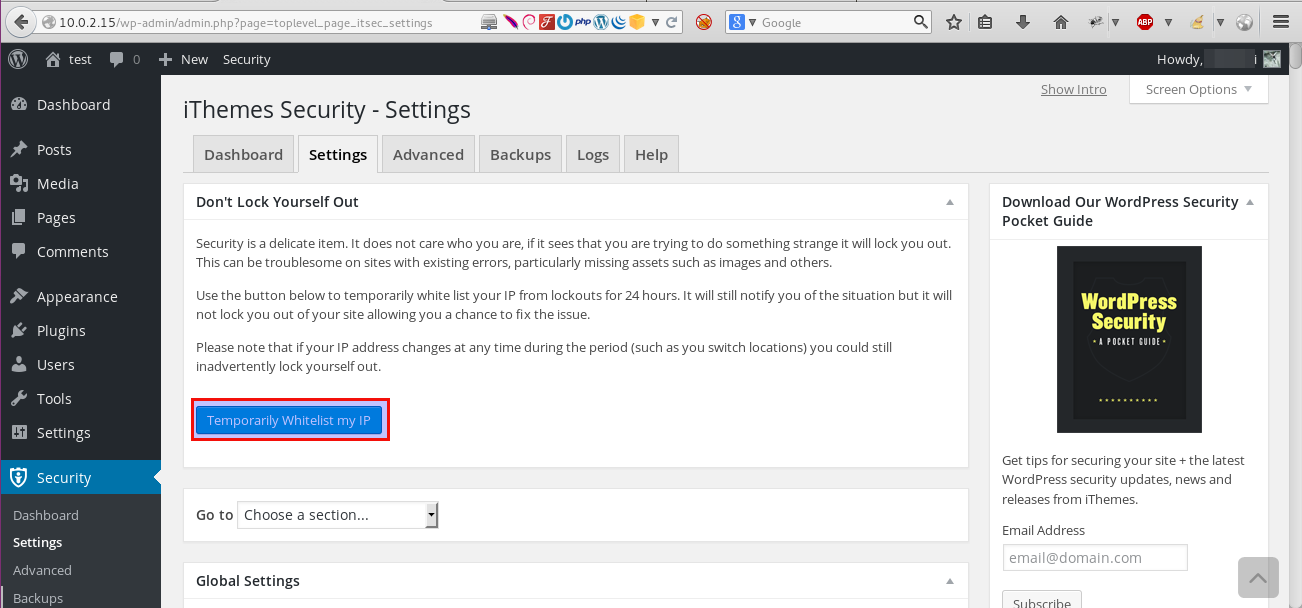
Task: Open the Adblock Plus dropdown arrow
Action: [x=1167, y=22]
